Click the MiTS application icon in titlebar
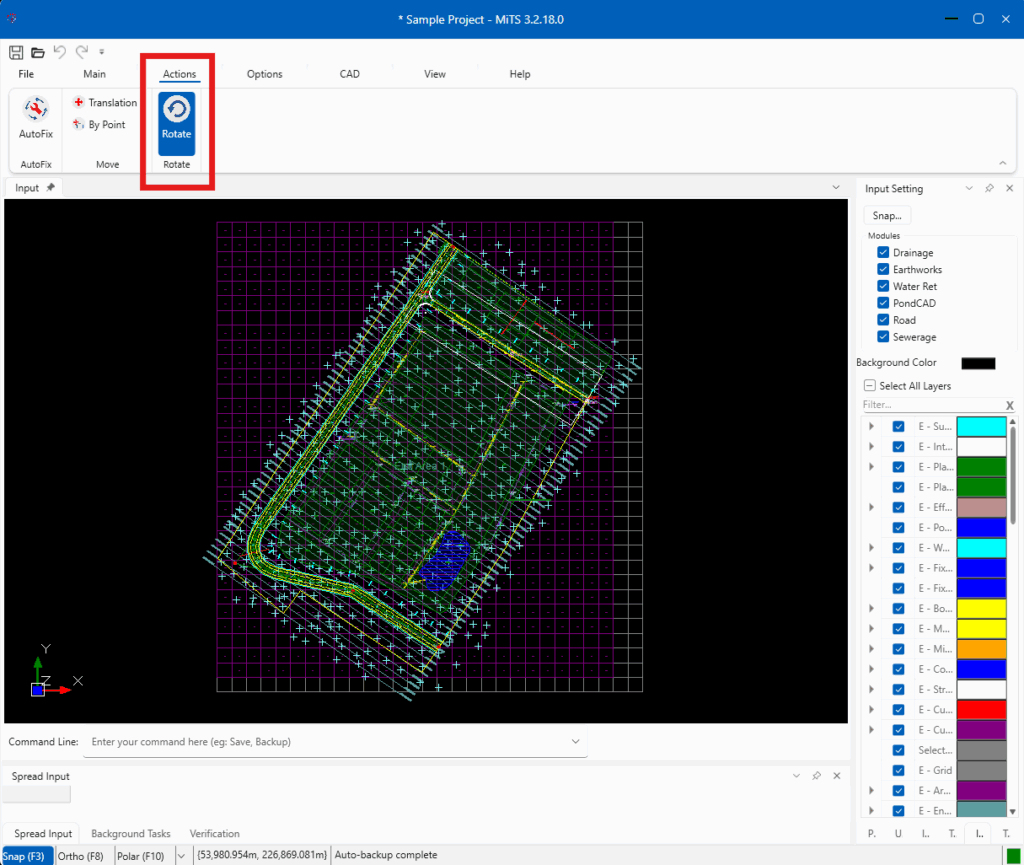Screen dimensions: 1024x865 point(12,18)
